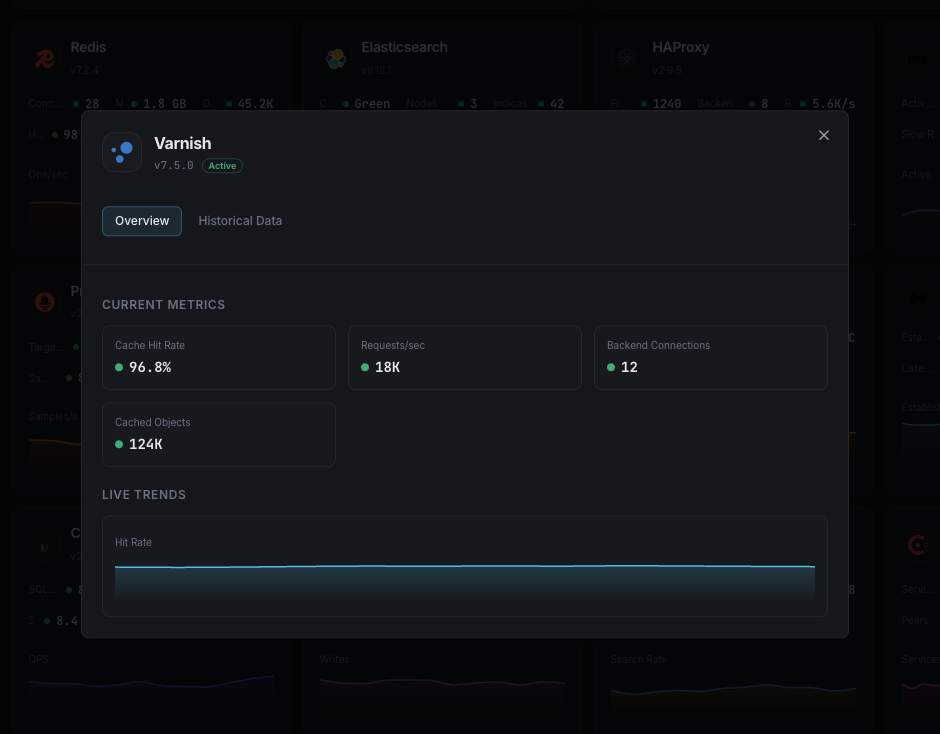The height and width of the screenshot is (734, 940).
Task: Click the PostgreSQL elephant icon
Action: point(44,302)
